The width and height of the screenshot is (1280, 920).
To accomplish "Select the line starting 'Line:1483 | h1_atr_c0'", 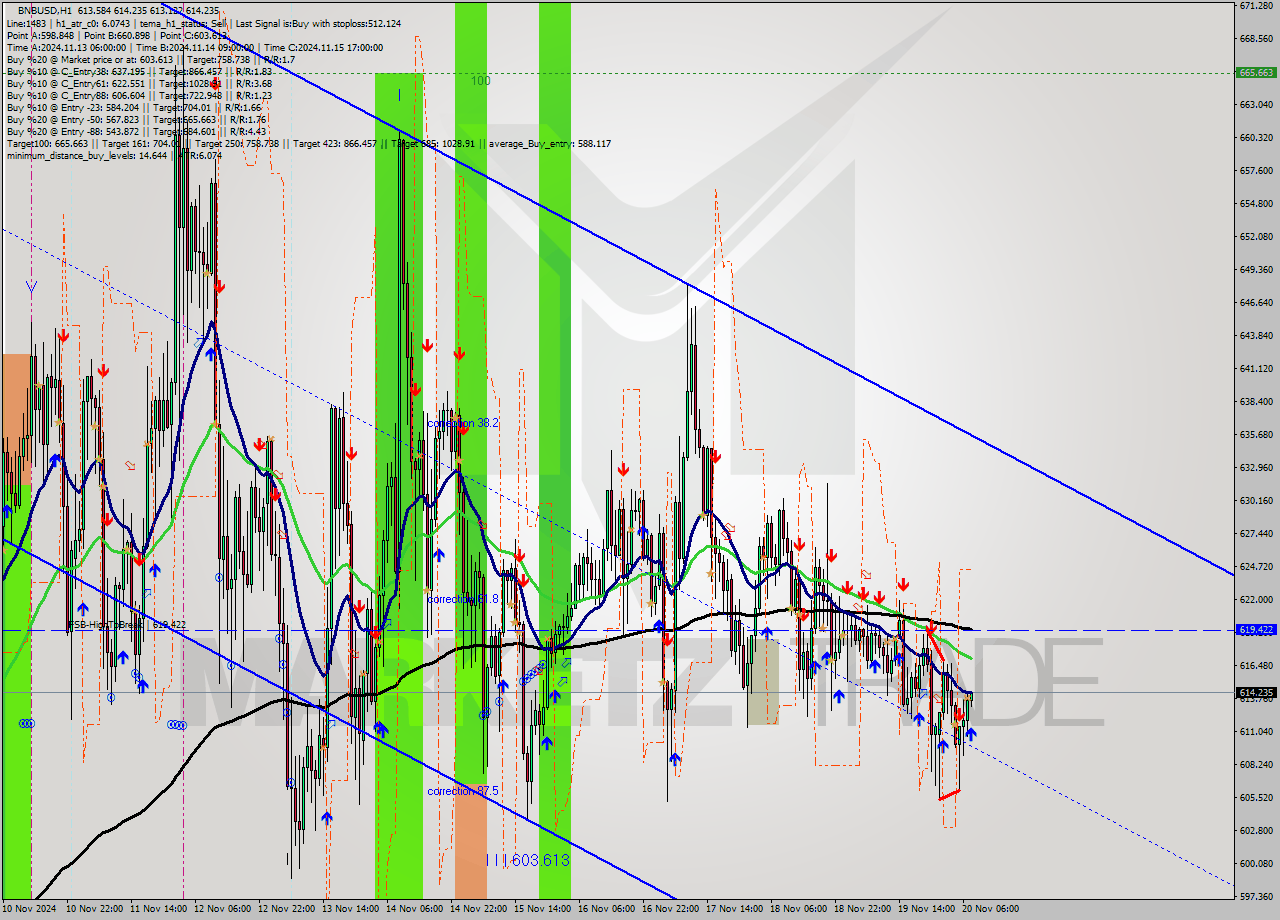I will 203,22.
